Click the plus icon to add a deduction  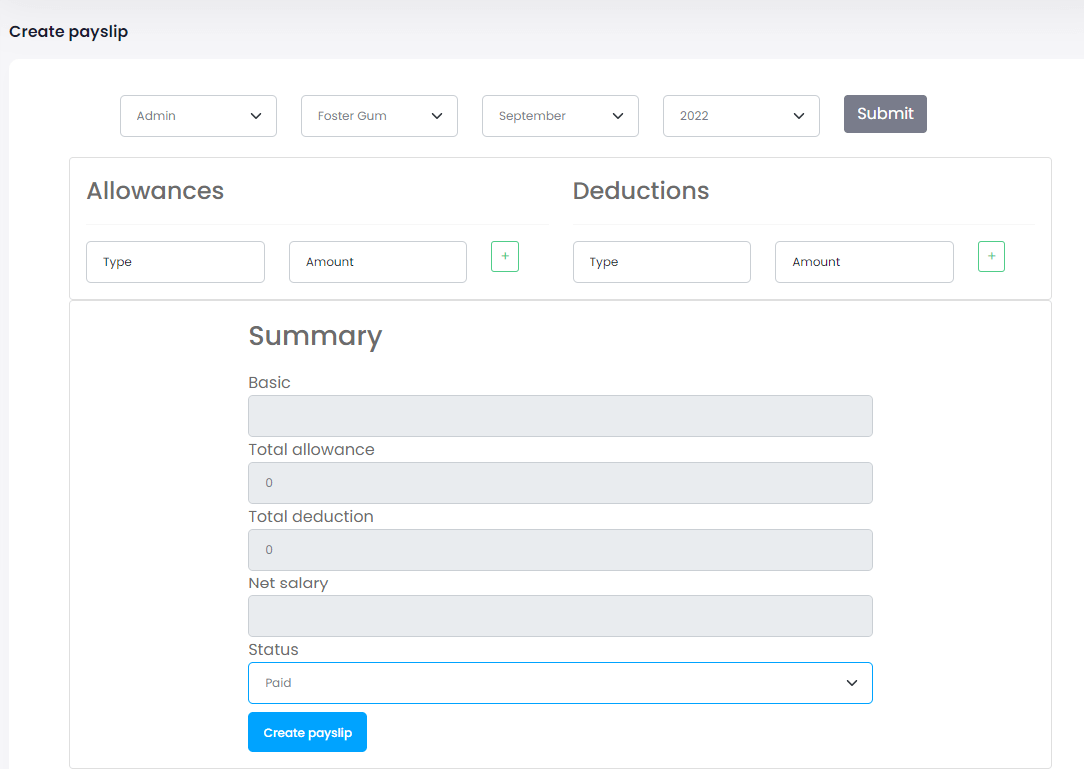pos(991,257)
